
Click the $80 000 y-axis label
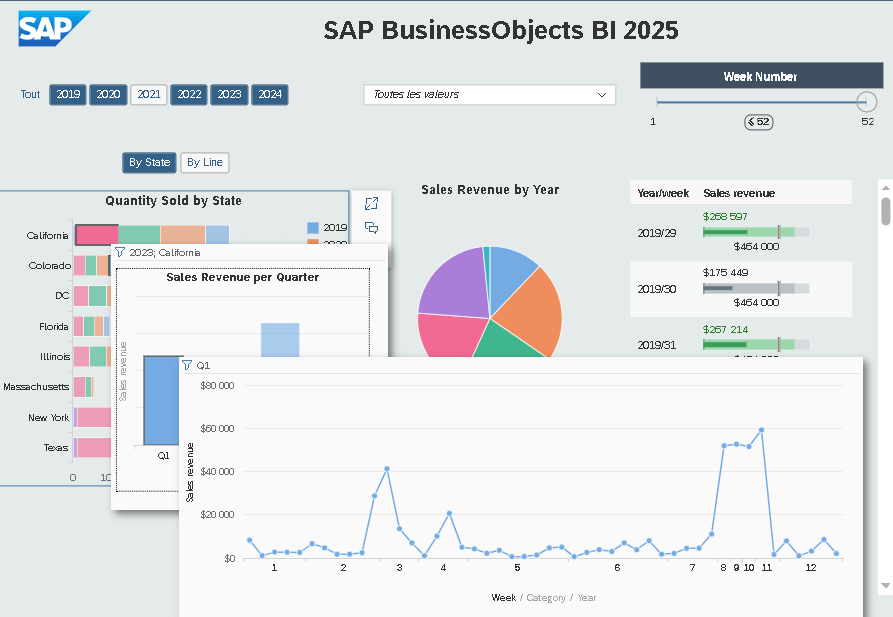[x=217, y=386]
